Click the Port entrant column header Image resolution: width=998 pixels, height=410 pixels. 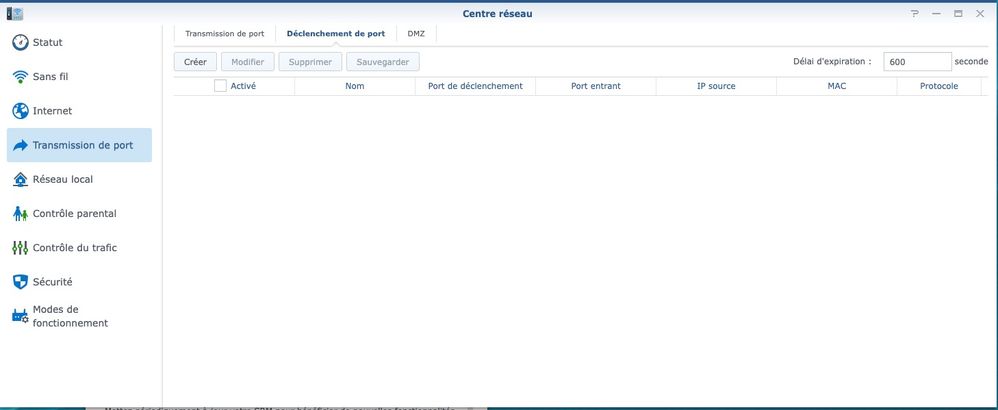click(x=596, y=86)
